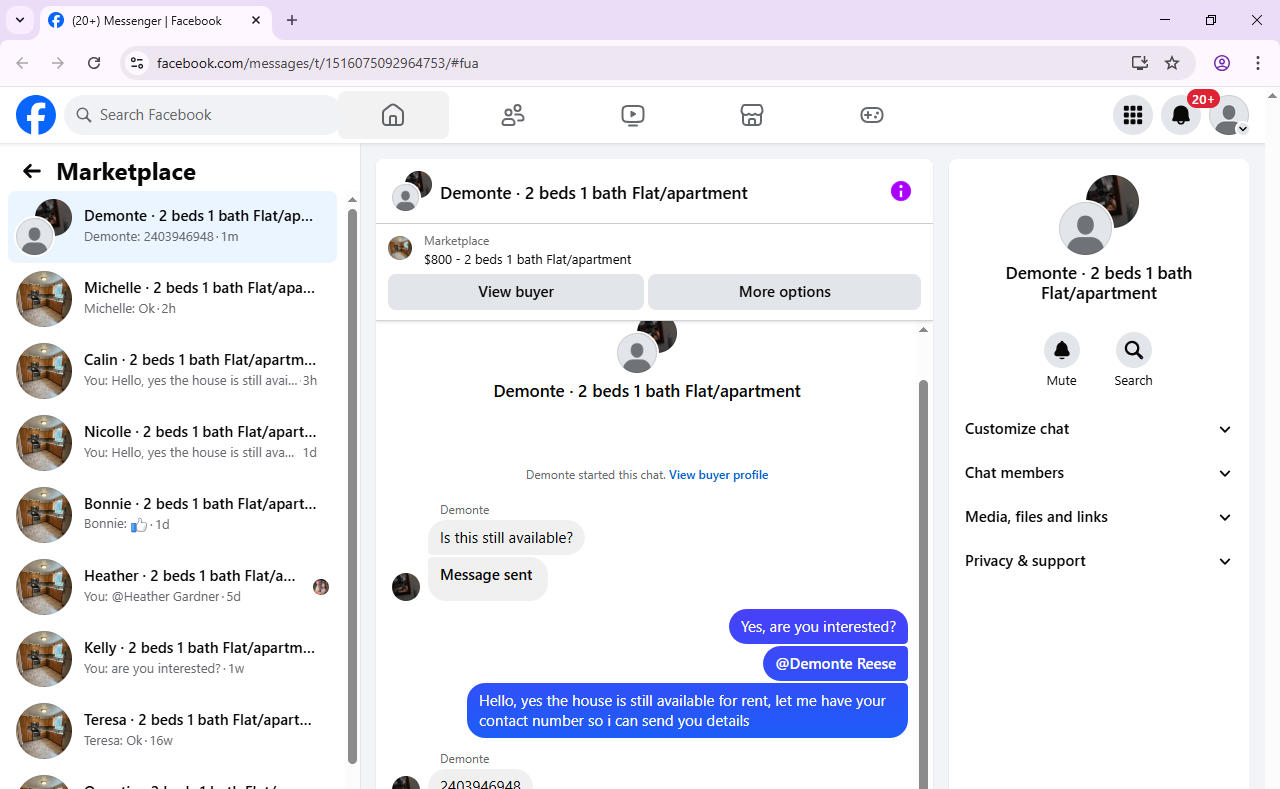This screenshot has width=1280, height=789.
Task: Open Bonnie's conversation in the list
Action: point(173,515)
